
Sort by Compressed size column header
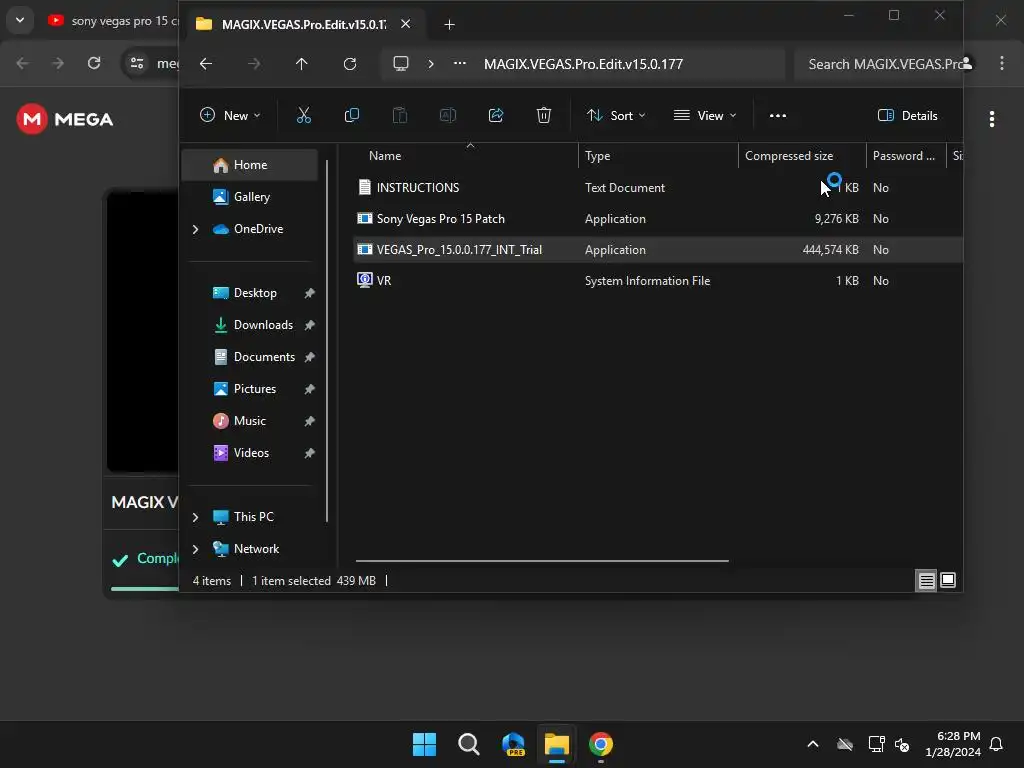click(802, 155)
